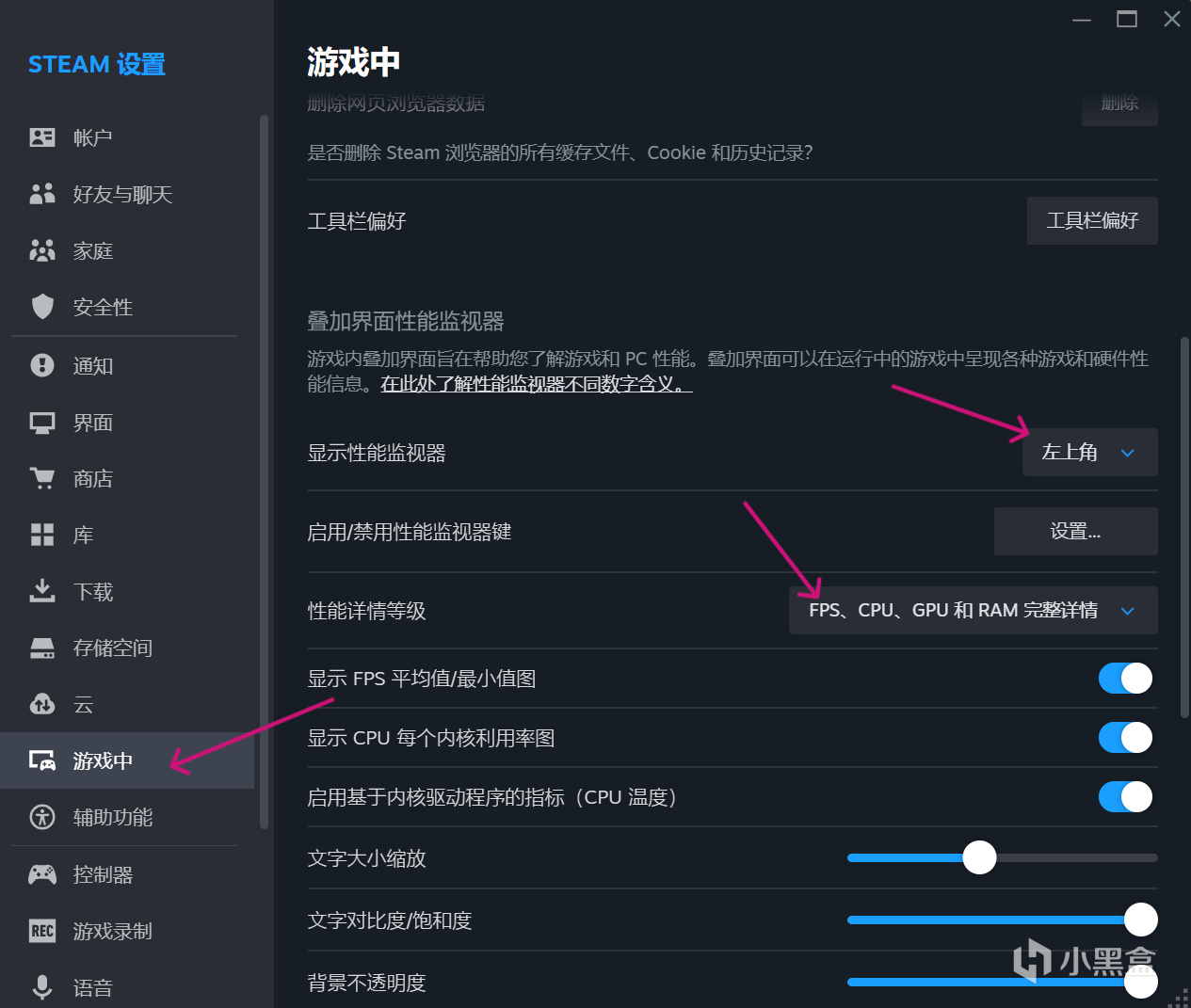
Task: Click the 下载 download arrow icon
Action: pyautogui.click(x=42, y=591)
